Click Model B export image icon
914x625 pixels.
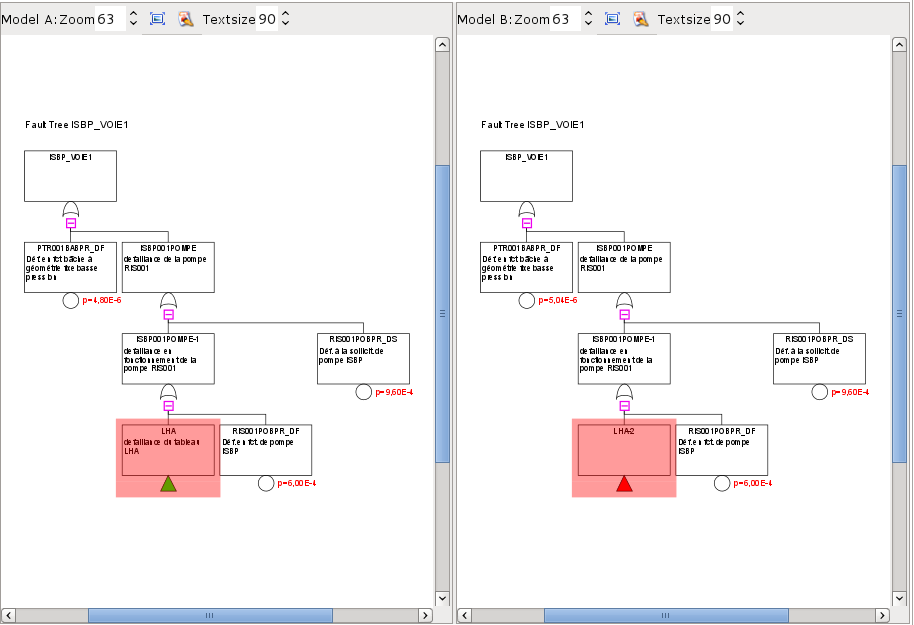point(641,19)
